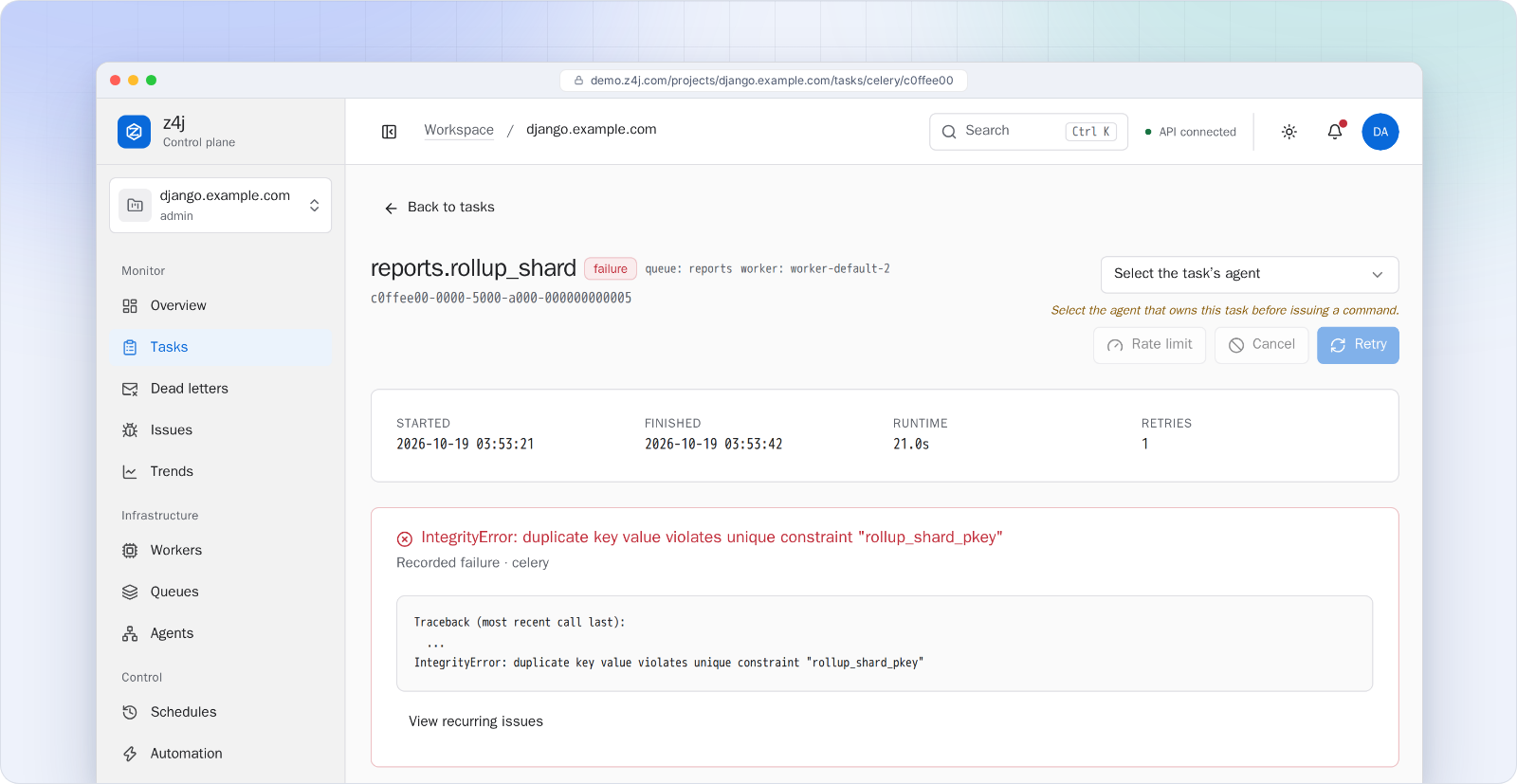
Task: Collapse sidebar using the panel toggle icon
Action: click(389, 132)
